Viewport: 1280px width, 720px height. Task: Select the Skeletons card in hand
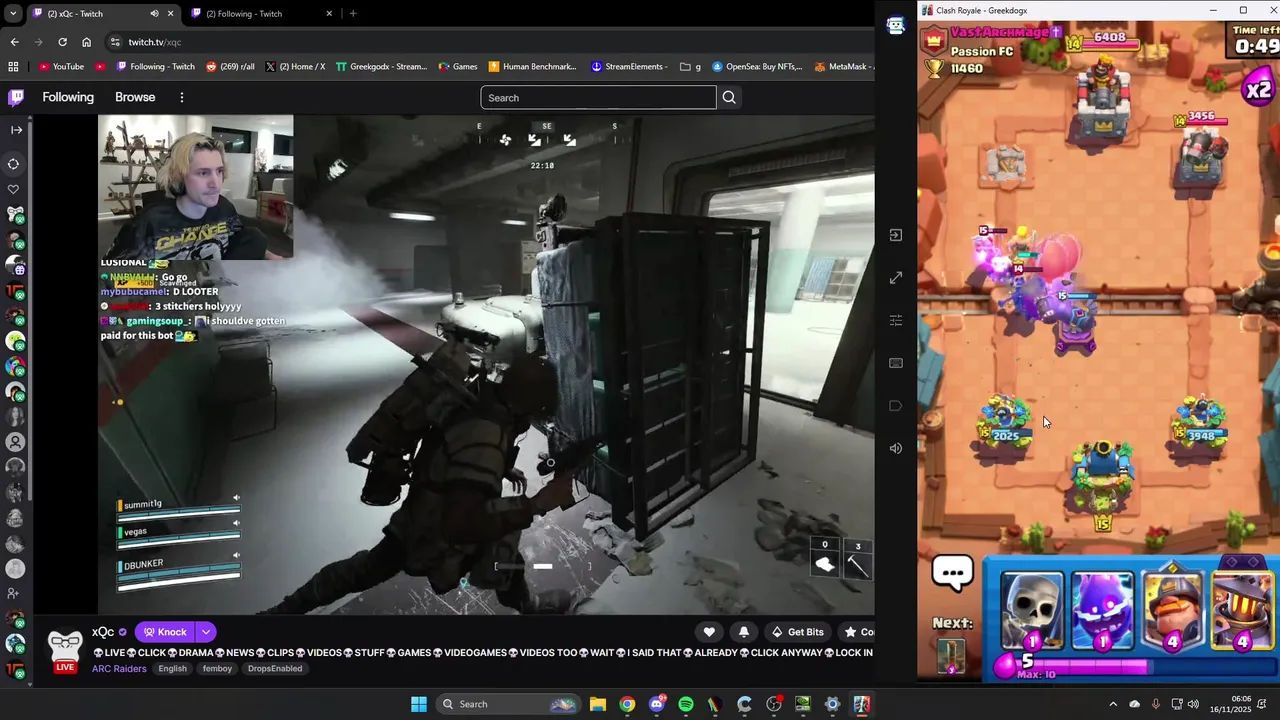[x=1032, y=611]
